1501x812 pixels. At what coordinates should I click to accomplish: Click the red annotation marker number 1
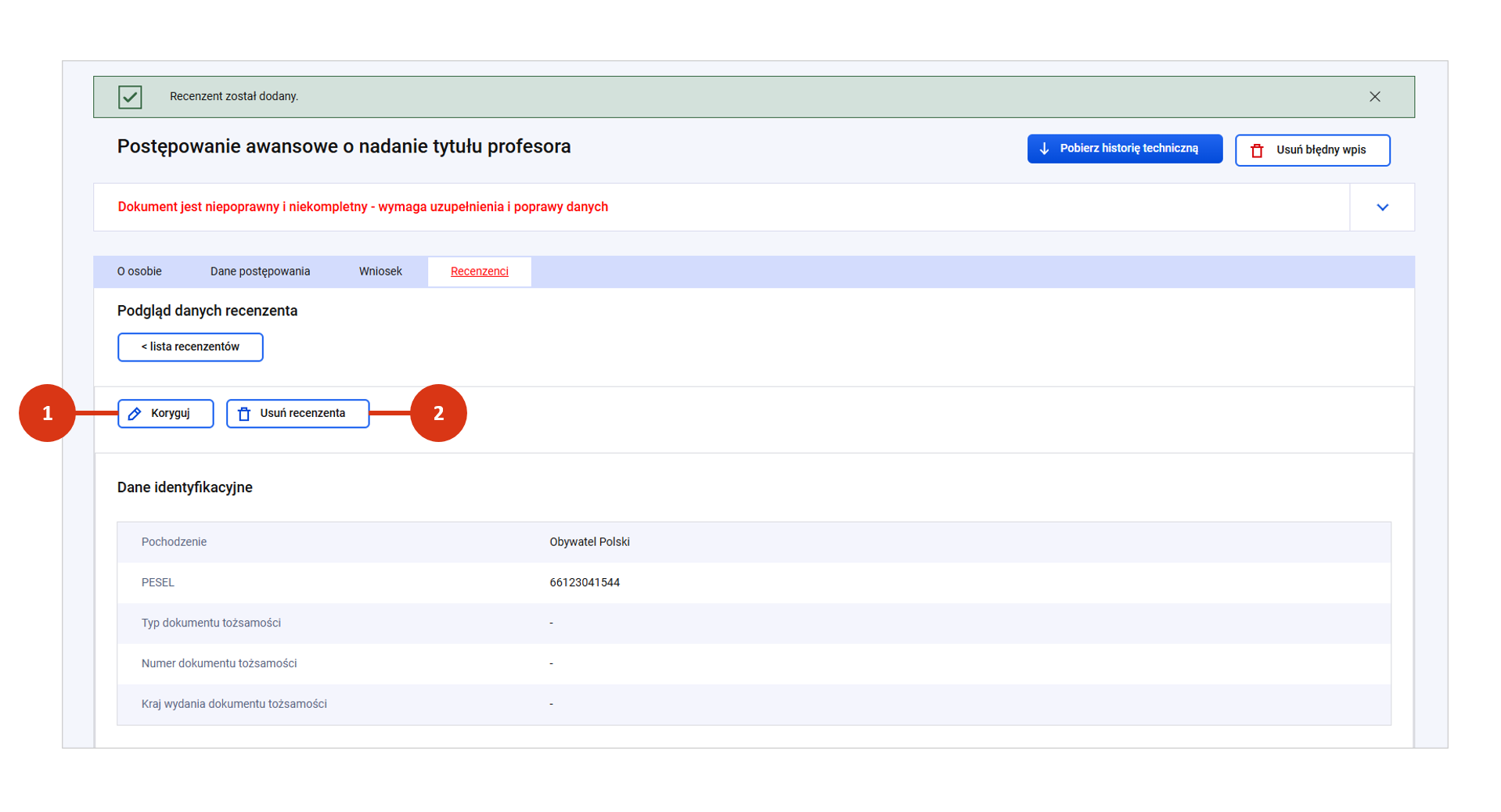(47, 413)
